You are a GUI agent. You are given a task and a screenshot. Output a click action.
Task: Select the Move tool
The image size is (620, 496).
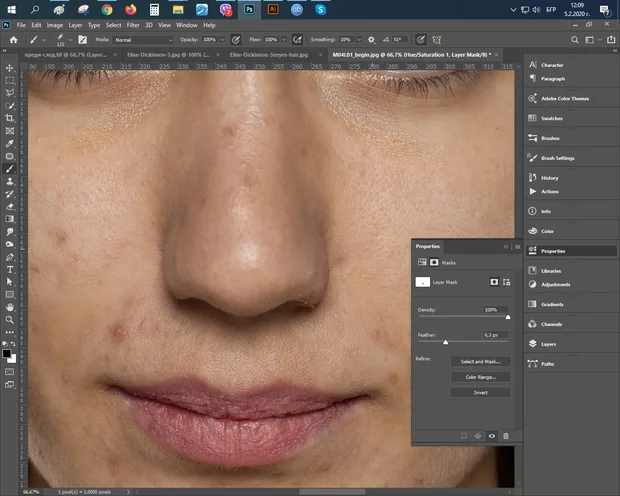[9, 68]
